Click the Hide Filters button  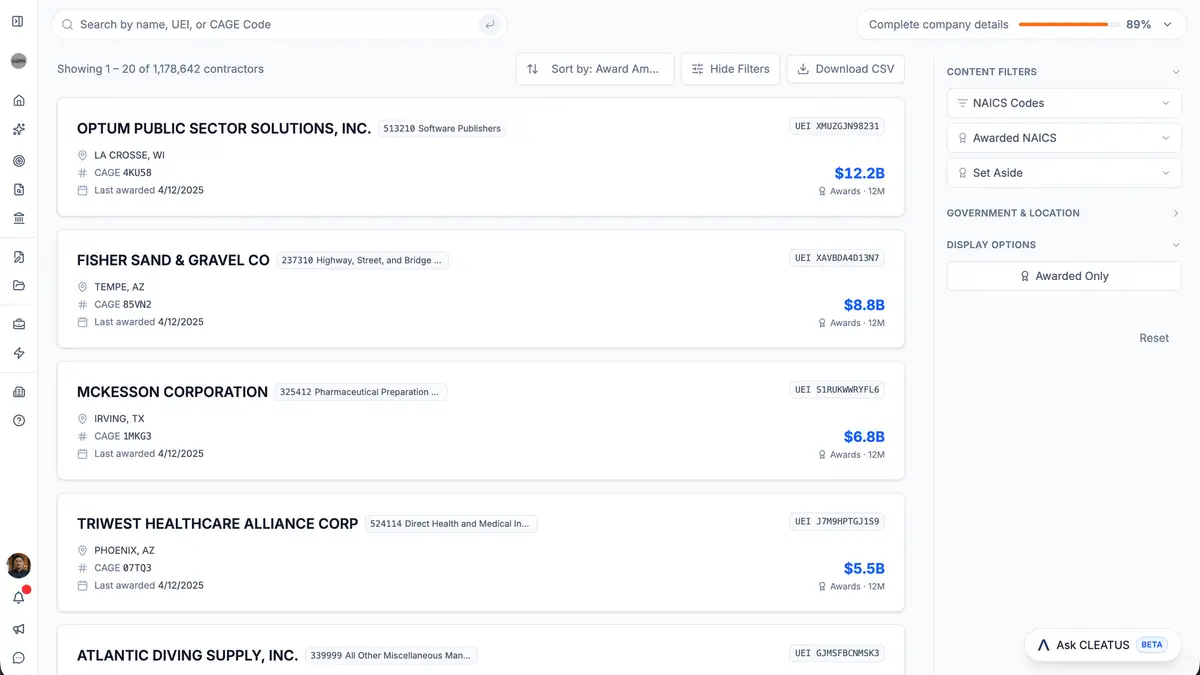[x=730, y=69]
